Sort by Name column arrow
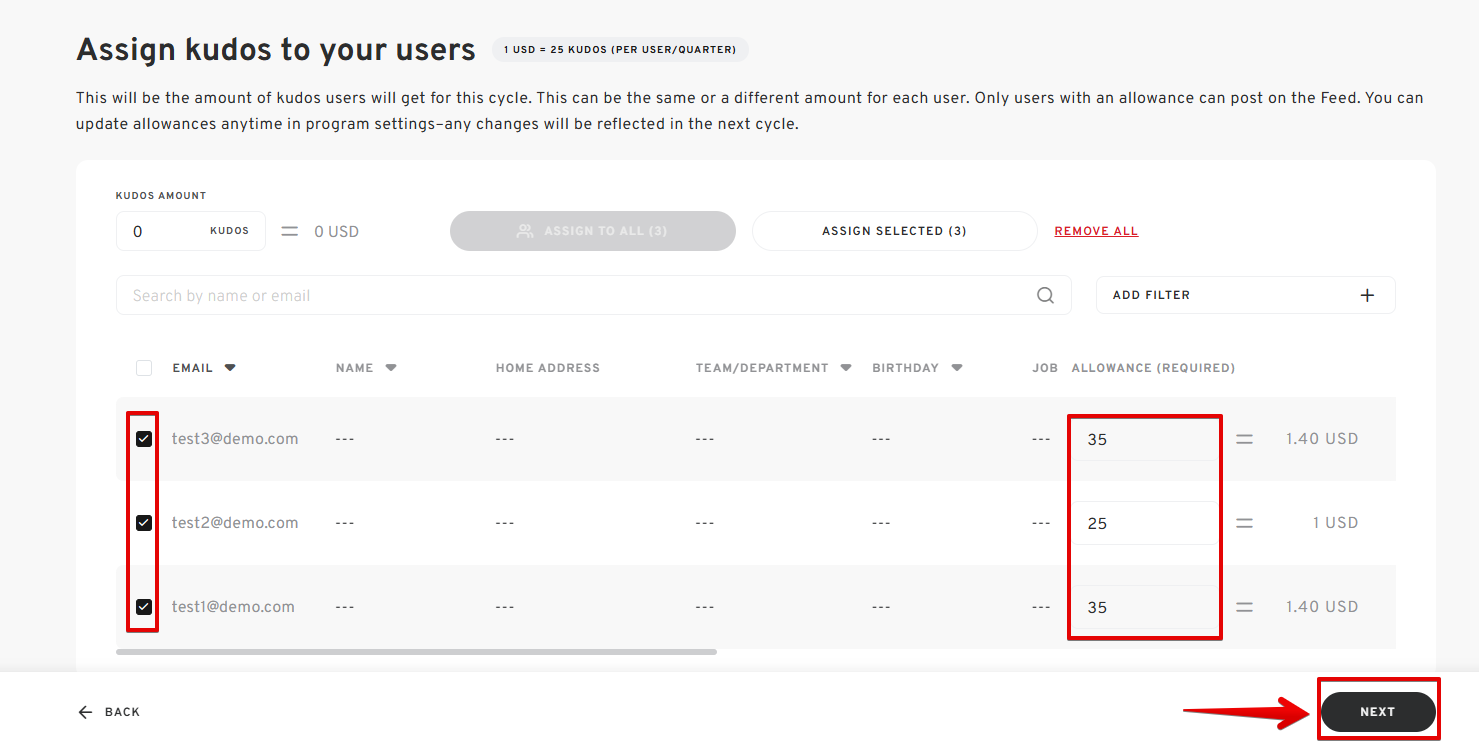Image resolution: width=1479 pixels, height=747 pixels. pos(391,368)
